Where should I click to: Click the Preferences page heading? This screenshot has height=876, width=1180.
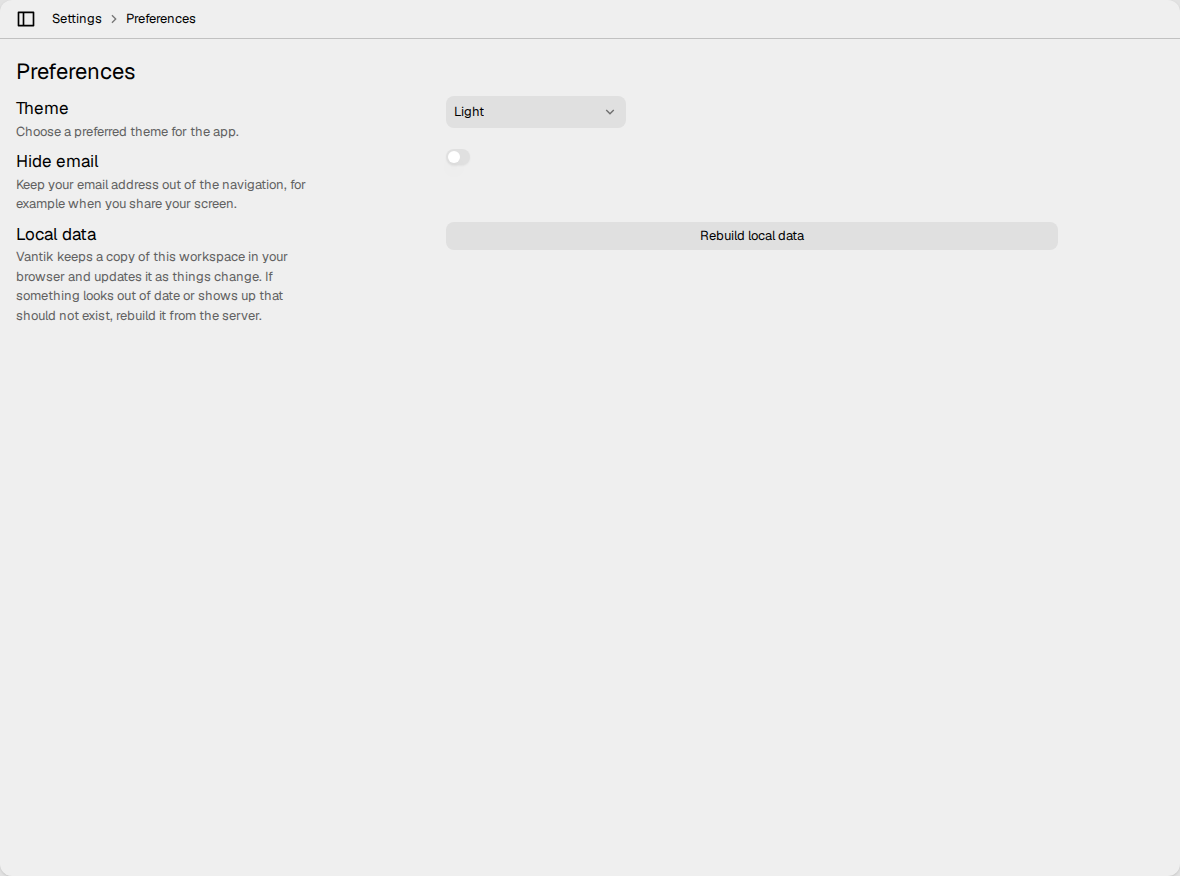pos(76,71)
